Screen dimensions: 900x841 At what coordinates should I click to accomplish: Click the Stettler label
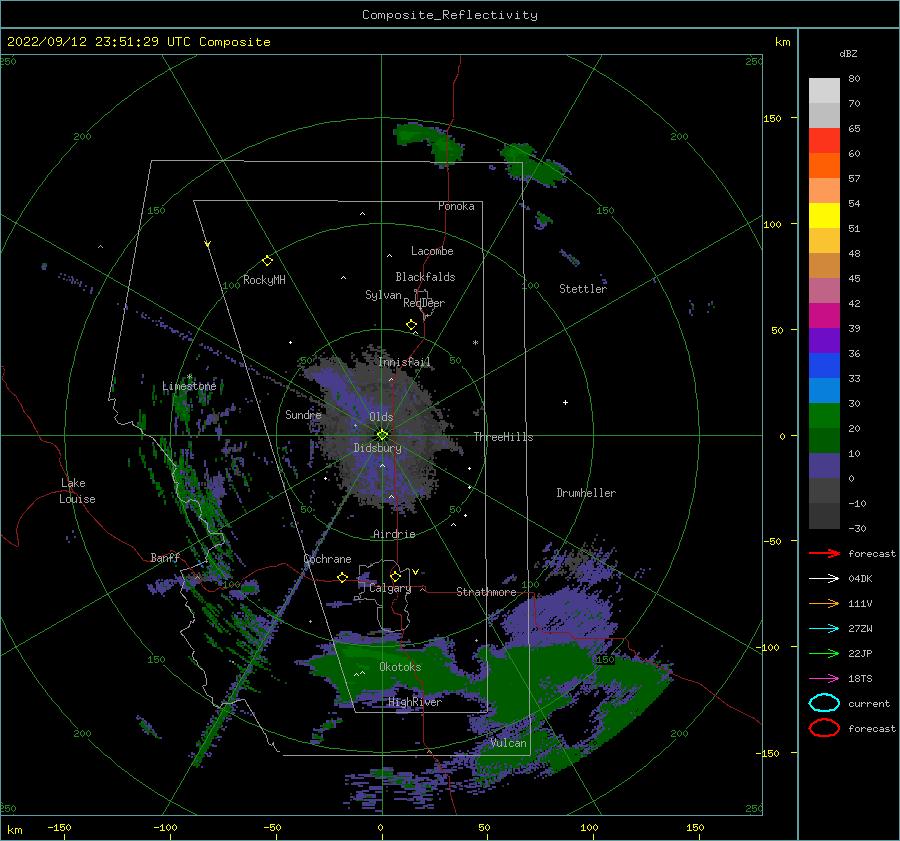[583, 289]
